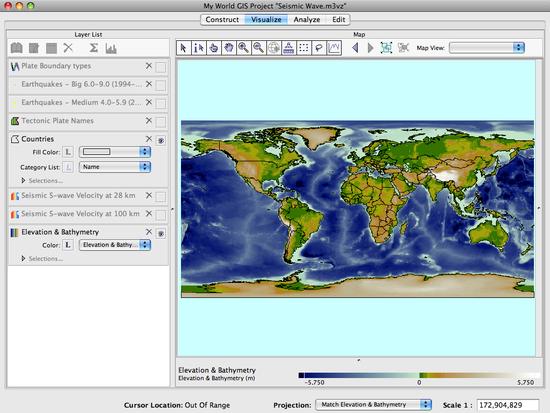Open the Countries Fill Color dropdown
This screenshot has height=413, width=550.
point(115,152)
